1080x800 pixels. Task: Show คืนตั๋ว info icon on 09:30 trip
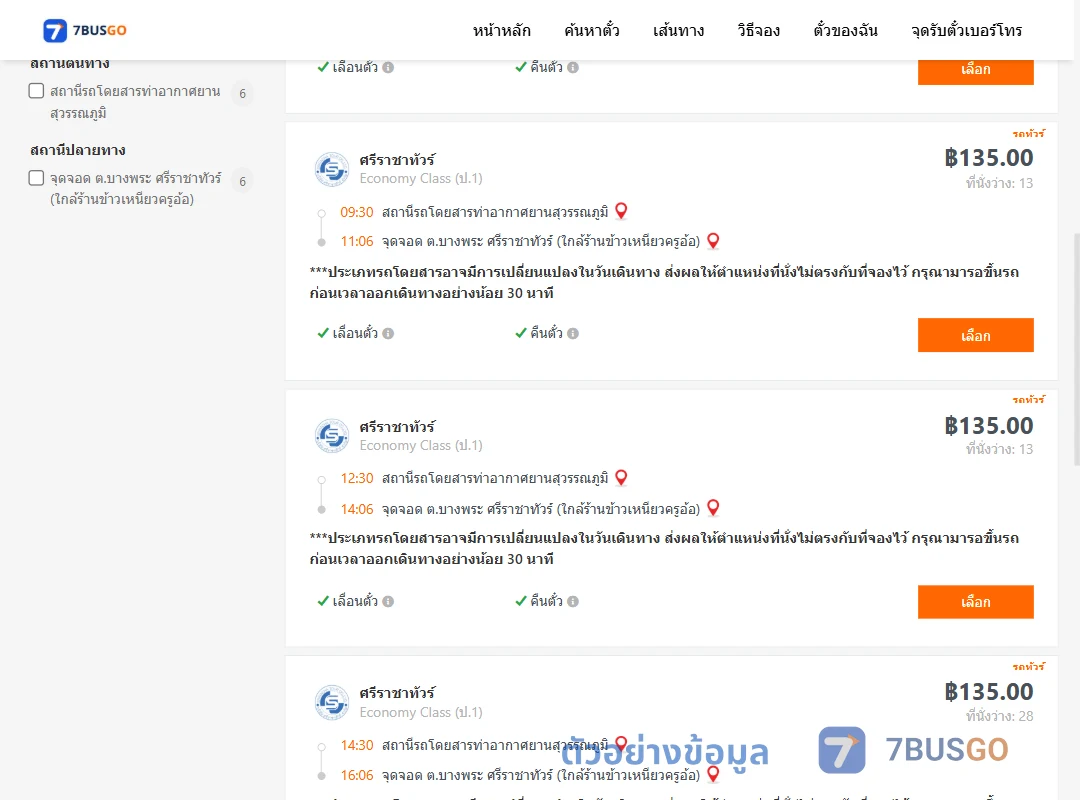(x=573, y=334)
